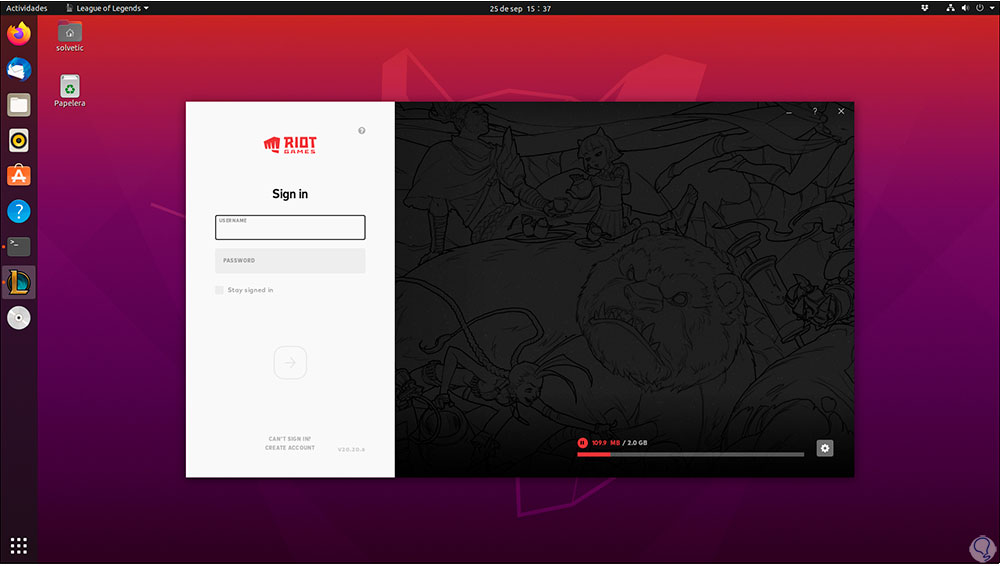Open the Can't sign in link
This screenshot has width=1000, height=566.
(290, 439)
